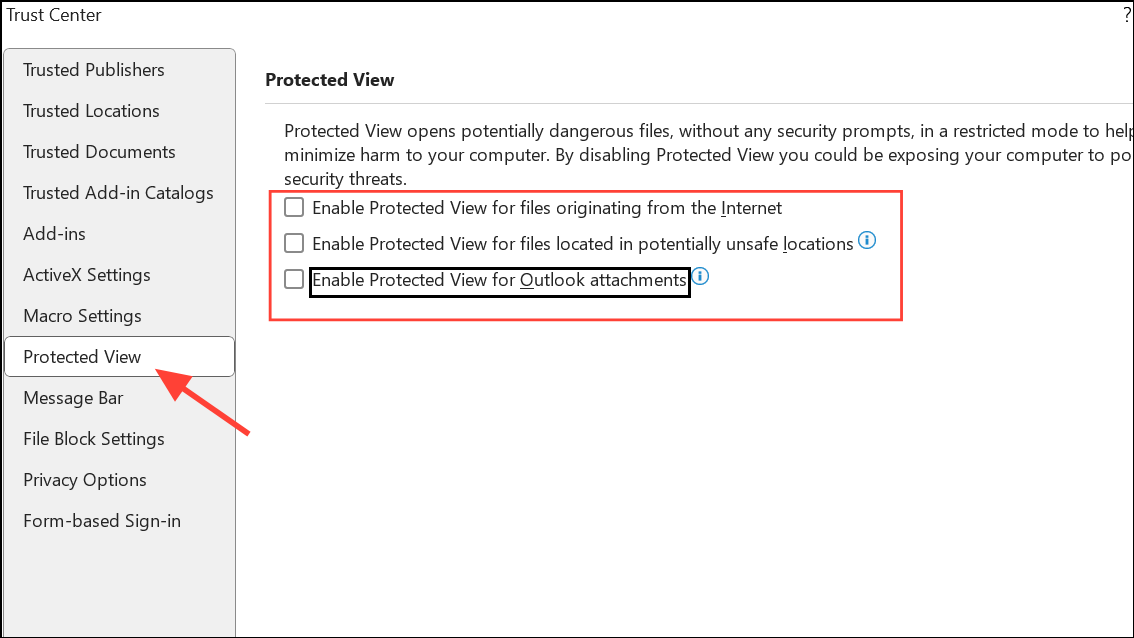The image size is (1134, 638).
Task: Enable Protected View for Outlook attachments
Action: (x=294, y=279)
